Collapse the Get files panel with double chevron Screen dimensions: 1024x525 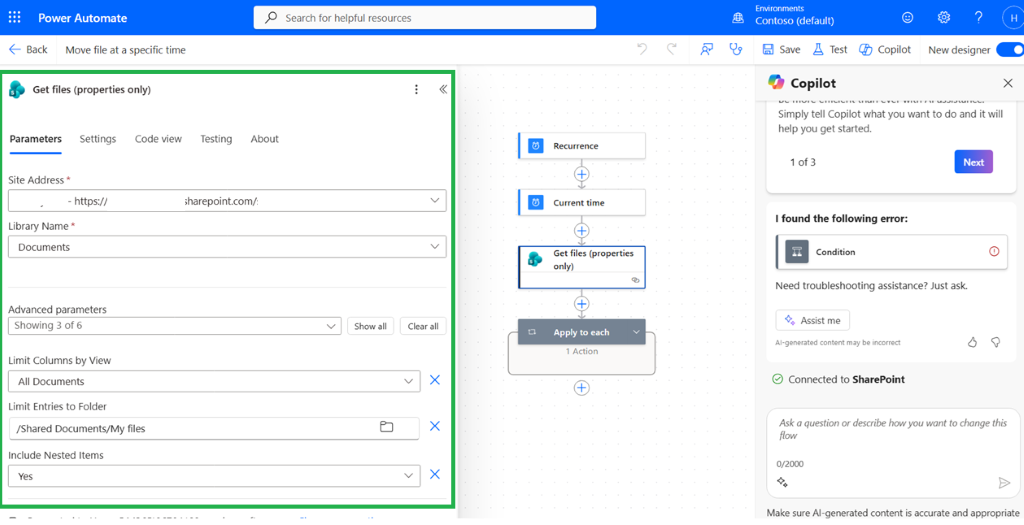point(443,89)
